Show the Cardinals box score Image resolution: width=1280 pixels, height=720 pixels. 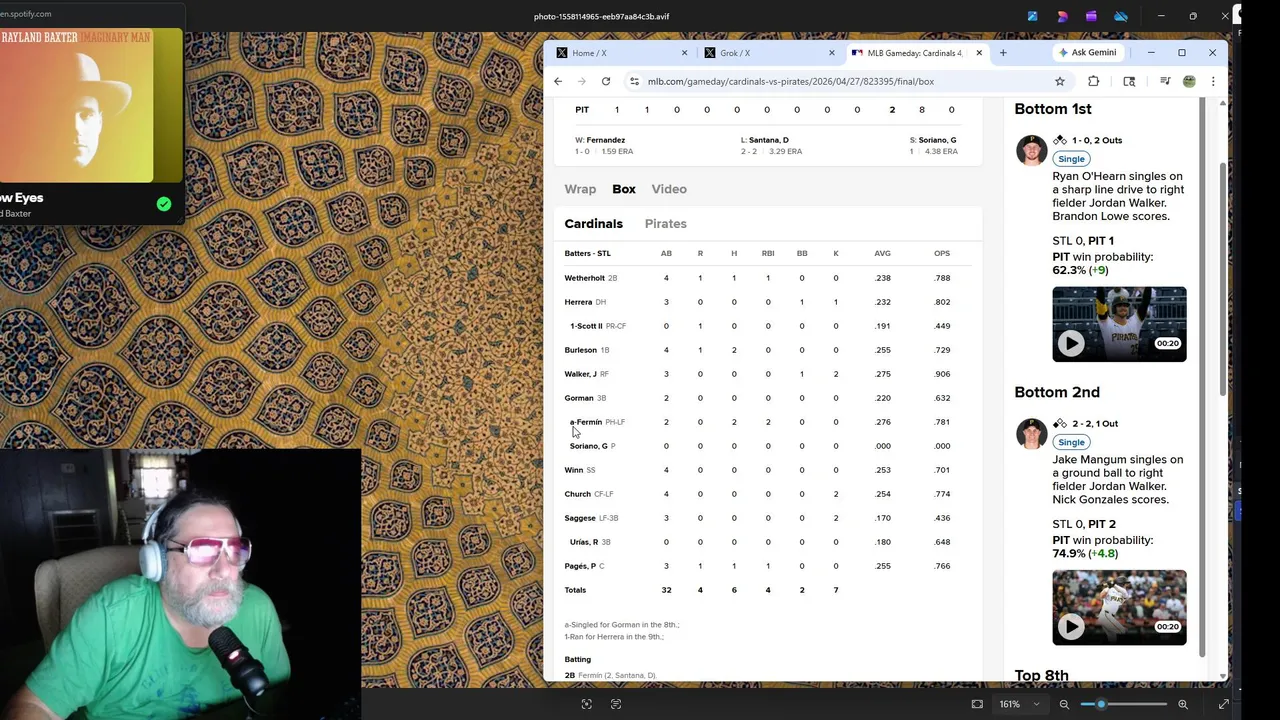click(593, 224)
